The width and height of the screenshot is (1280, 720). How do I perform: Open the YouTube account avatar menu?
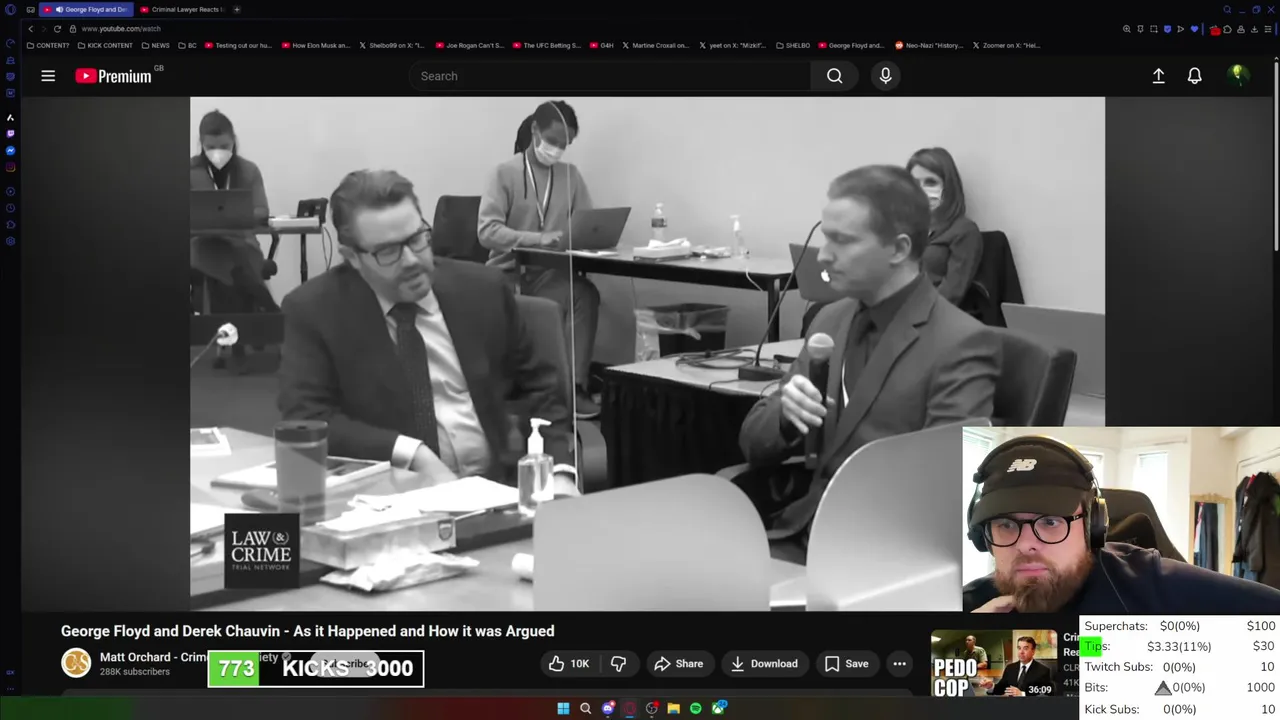(x=1237, y=75)
